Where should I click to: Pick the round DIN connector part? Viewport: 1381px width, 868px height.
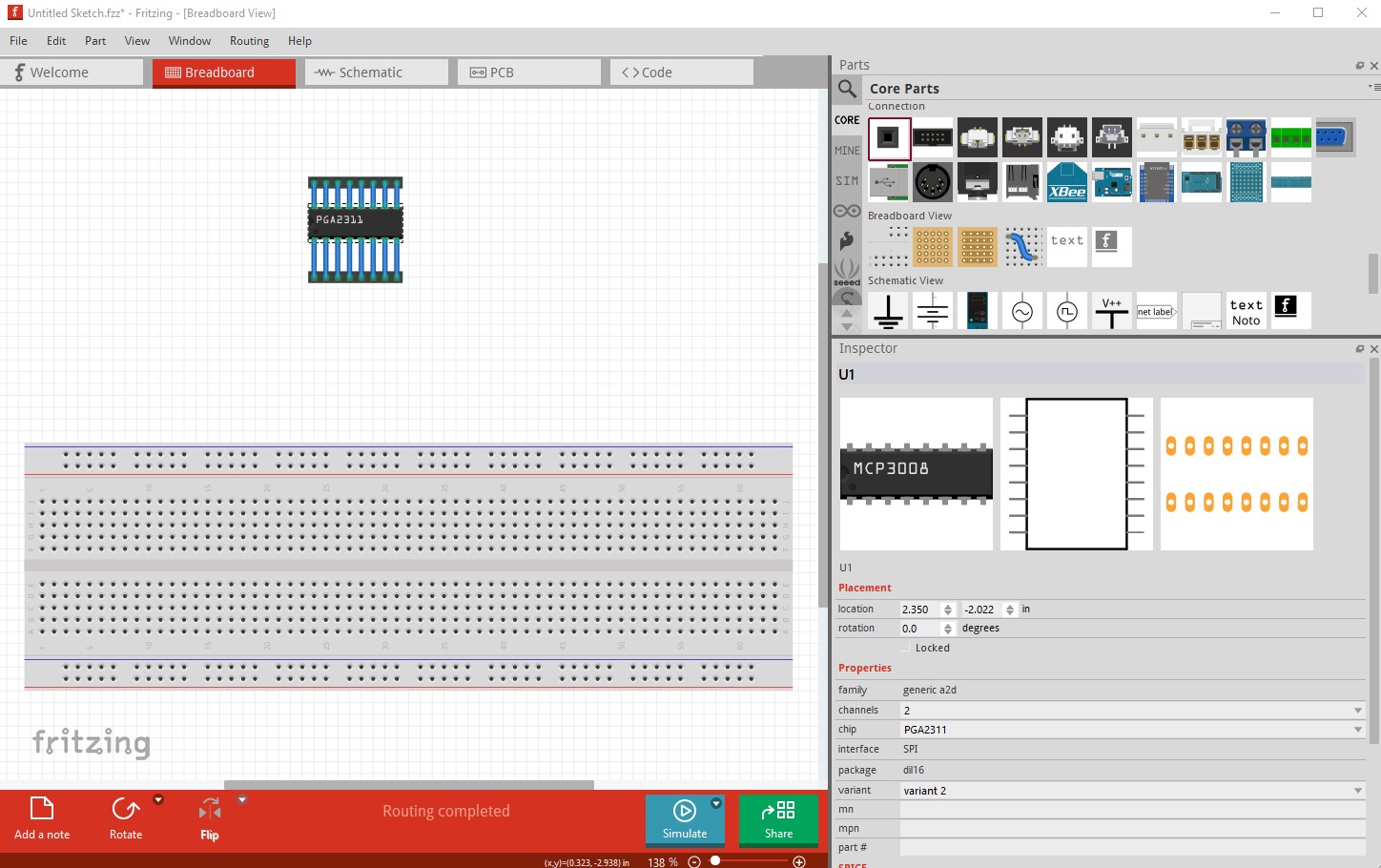pyautogui.click(x=933, y=181)
